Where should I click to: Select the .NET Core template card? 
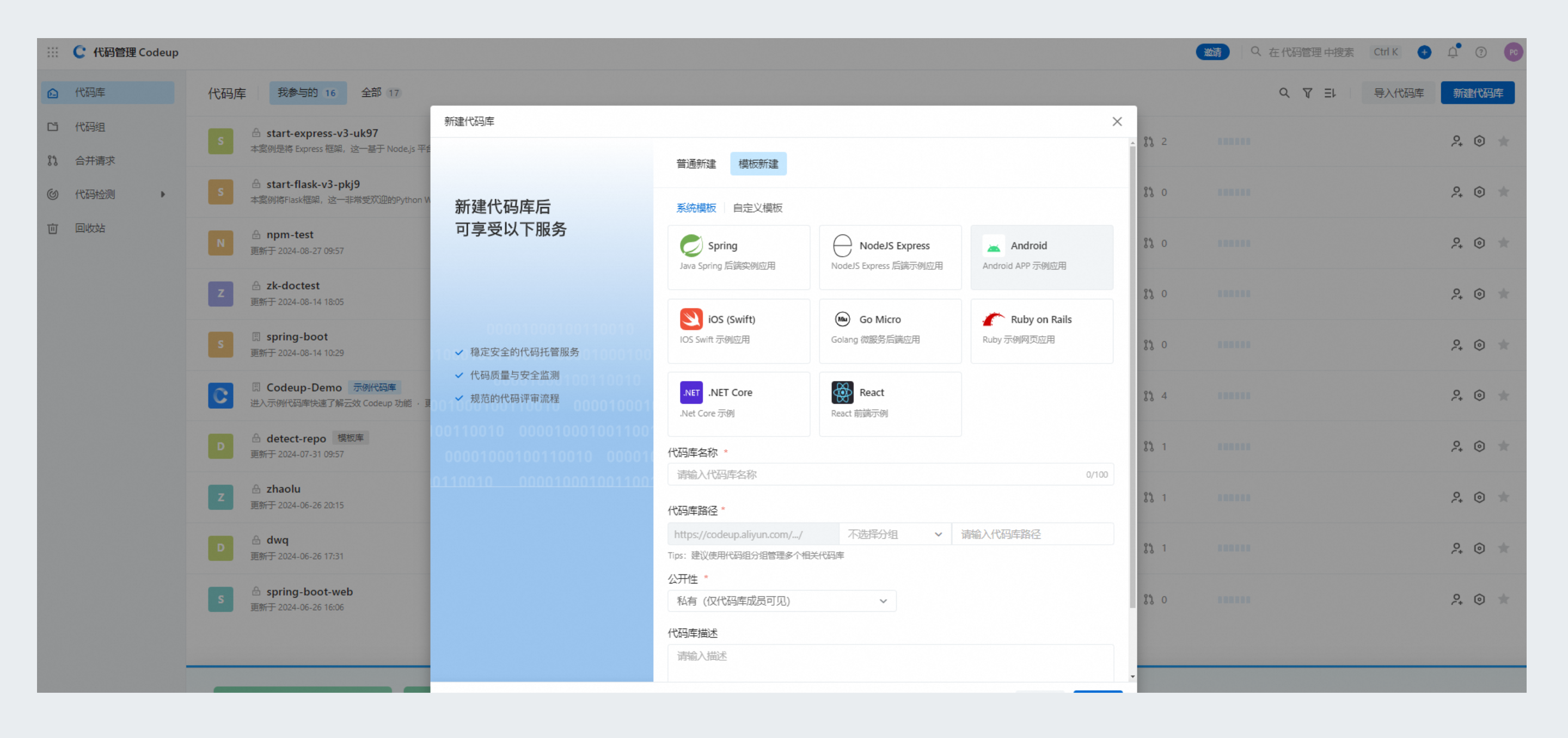point(738,404)
